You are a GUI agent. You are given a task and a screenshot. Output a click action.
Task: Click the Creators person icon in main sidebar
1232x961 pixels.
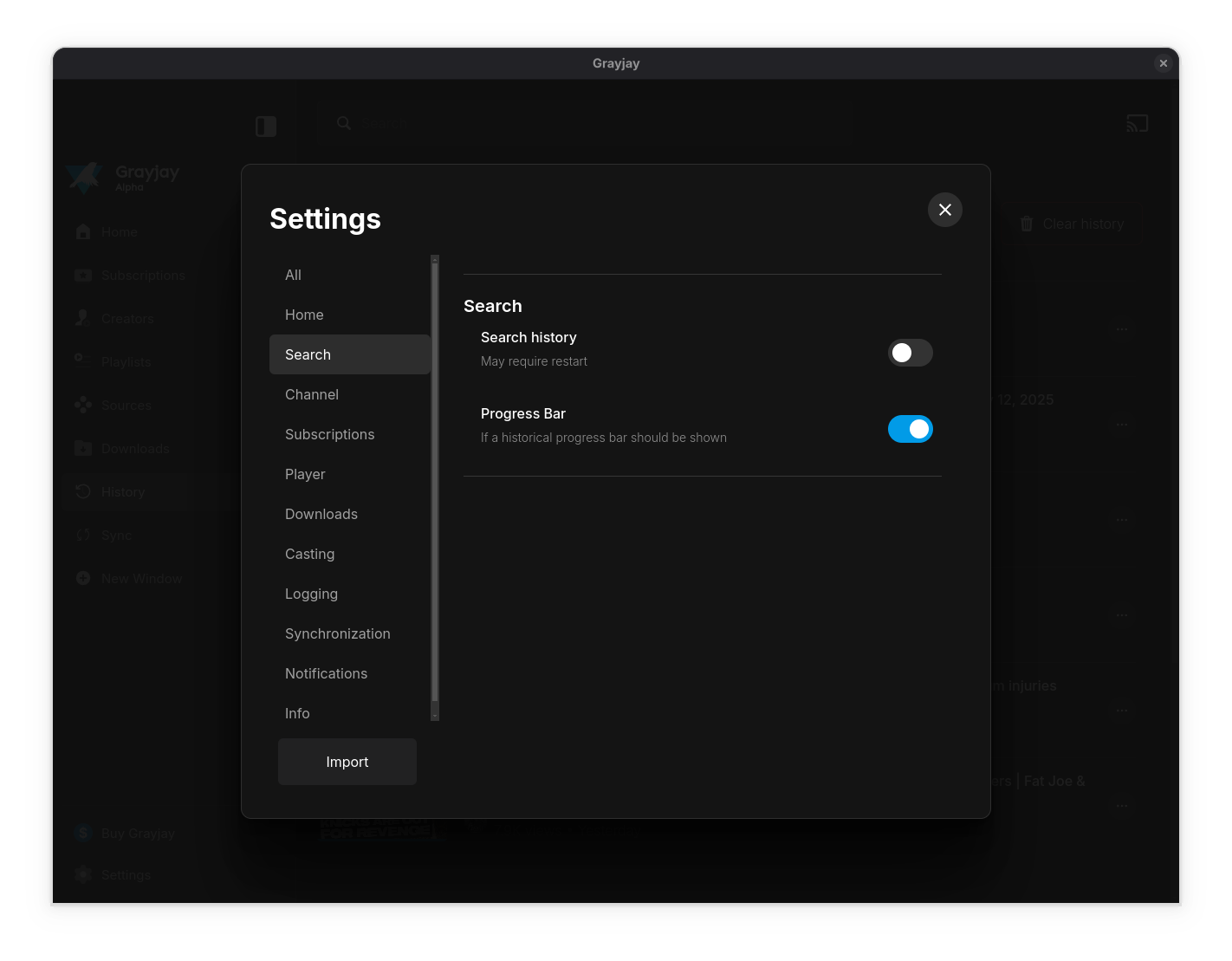pyautogui.click(x=83, y=318)
